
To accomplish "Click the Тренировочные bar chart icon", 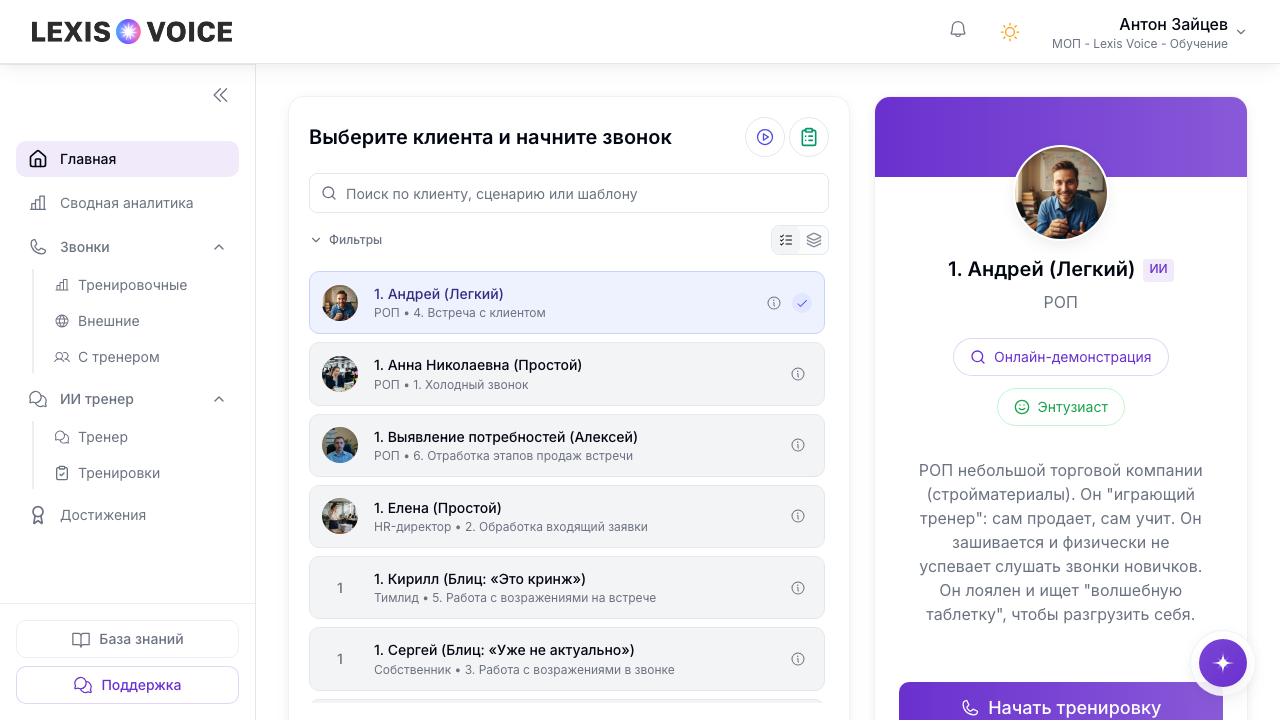I will [62, 285].
